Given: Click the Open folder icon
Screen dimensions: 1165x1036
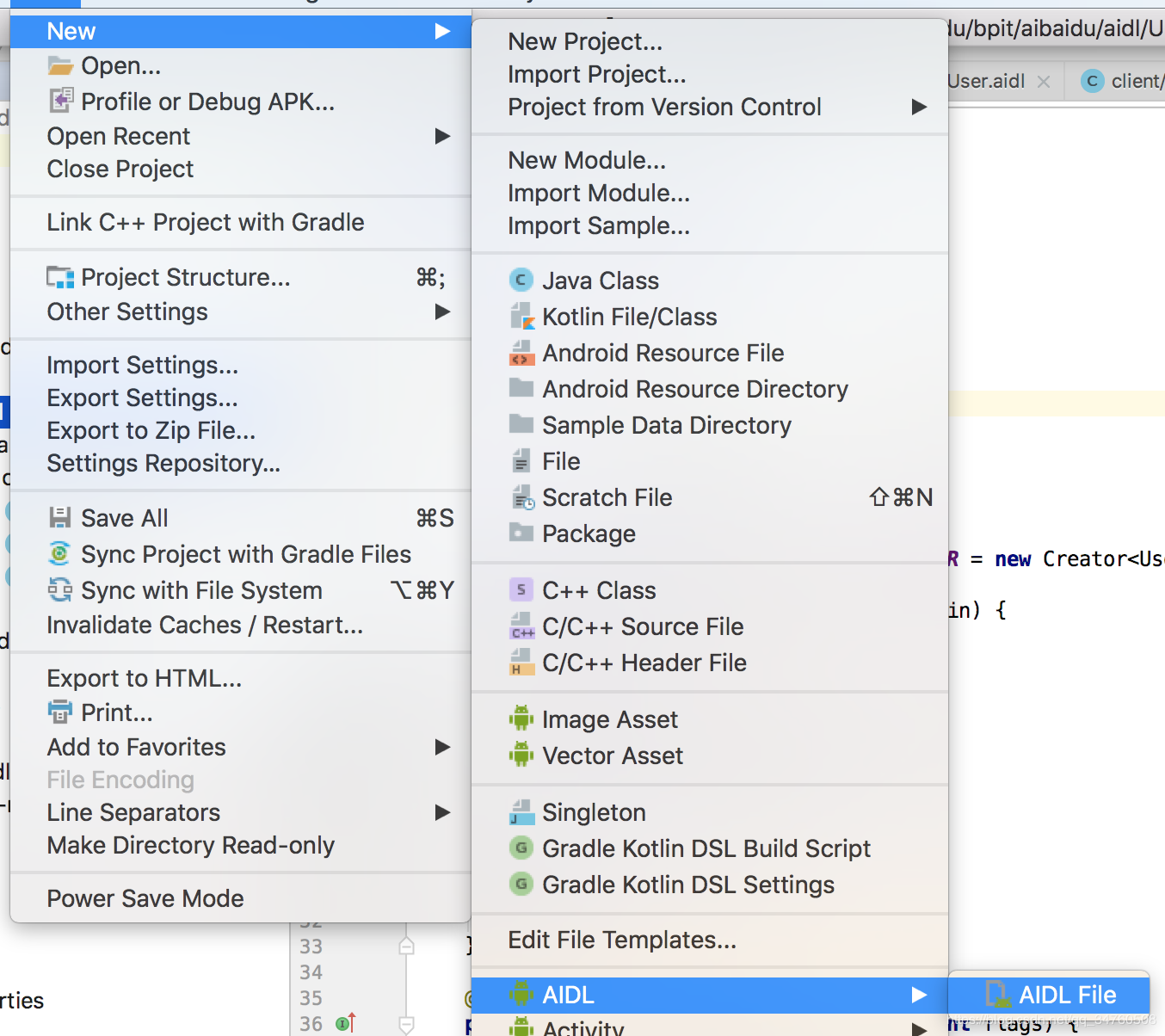Looking at the screenshot, I should tap(60, 65).
